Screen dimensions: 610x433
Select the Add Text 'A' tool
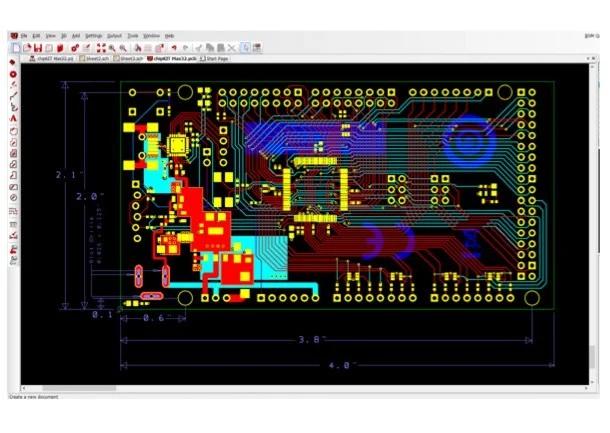pos(13,118)
